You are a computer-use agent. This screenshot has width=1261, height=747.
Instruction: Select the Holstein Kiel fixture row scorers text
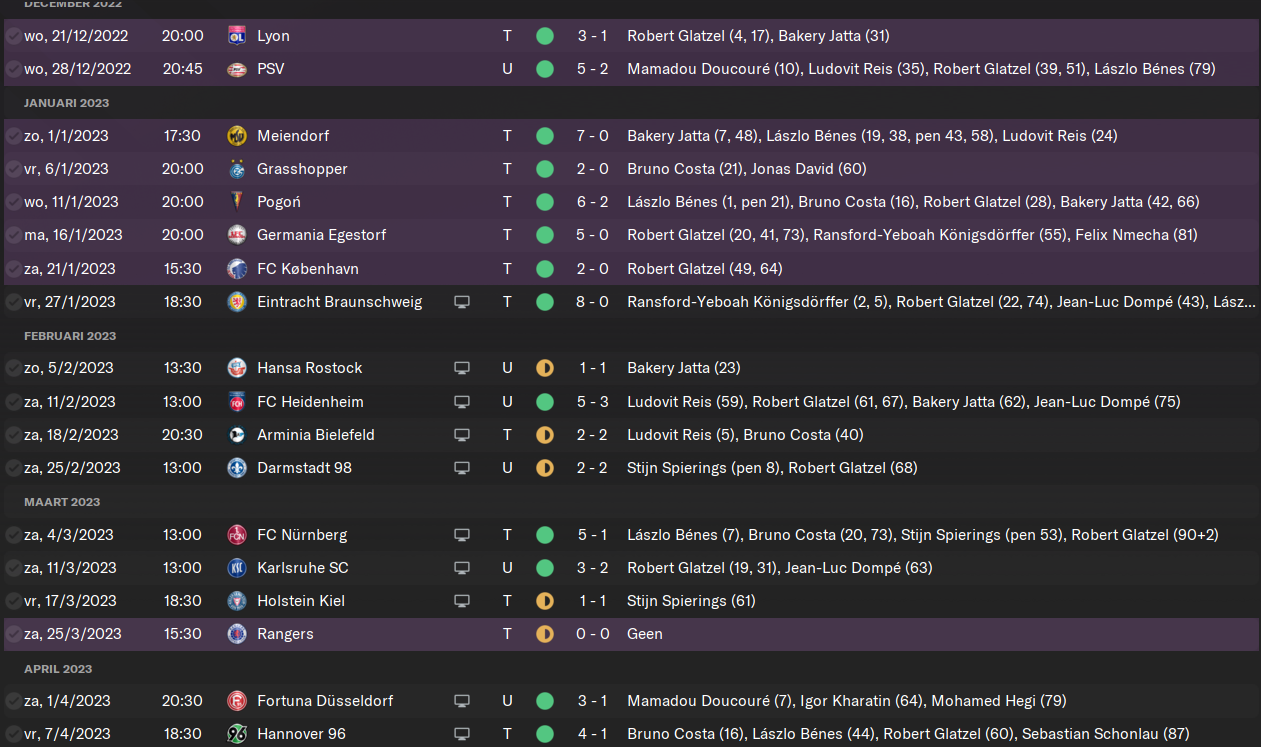[691, 601]
